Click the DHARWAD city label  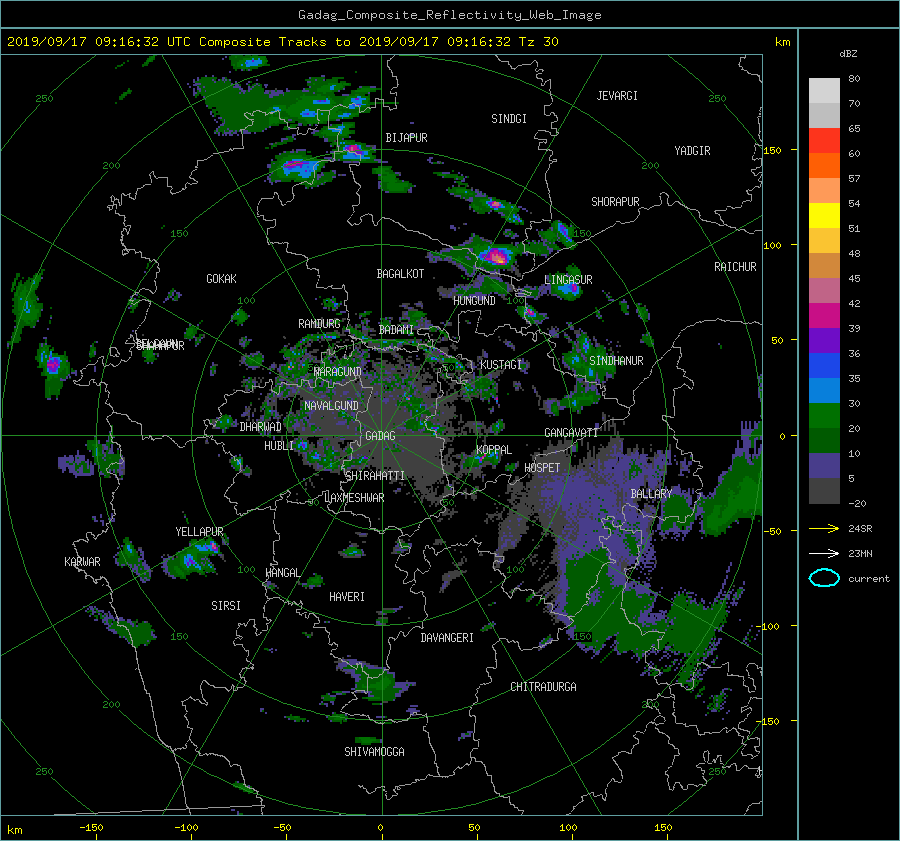click(x=260, y=427)
